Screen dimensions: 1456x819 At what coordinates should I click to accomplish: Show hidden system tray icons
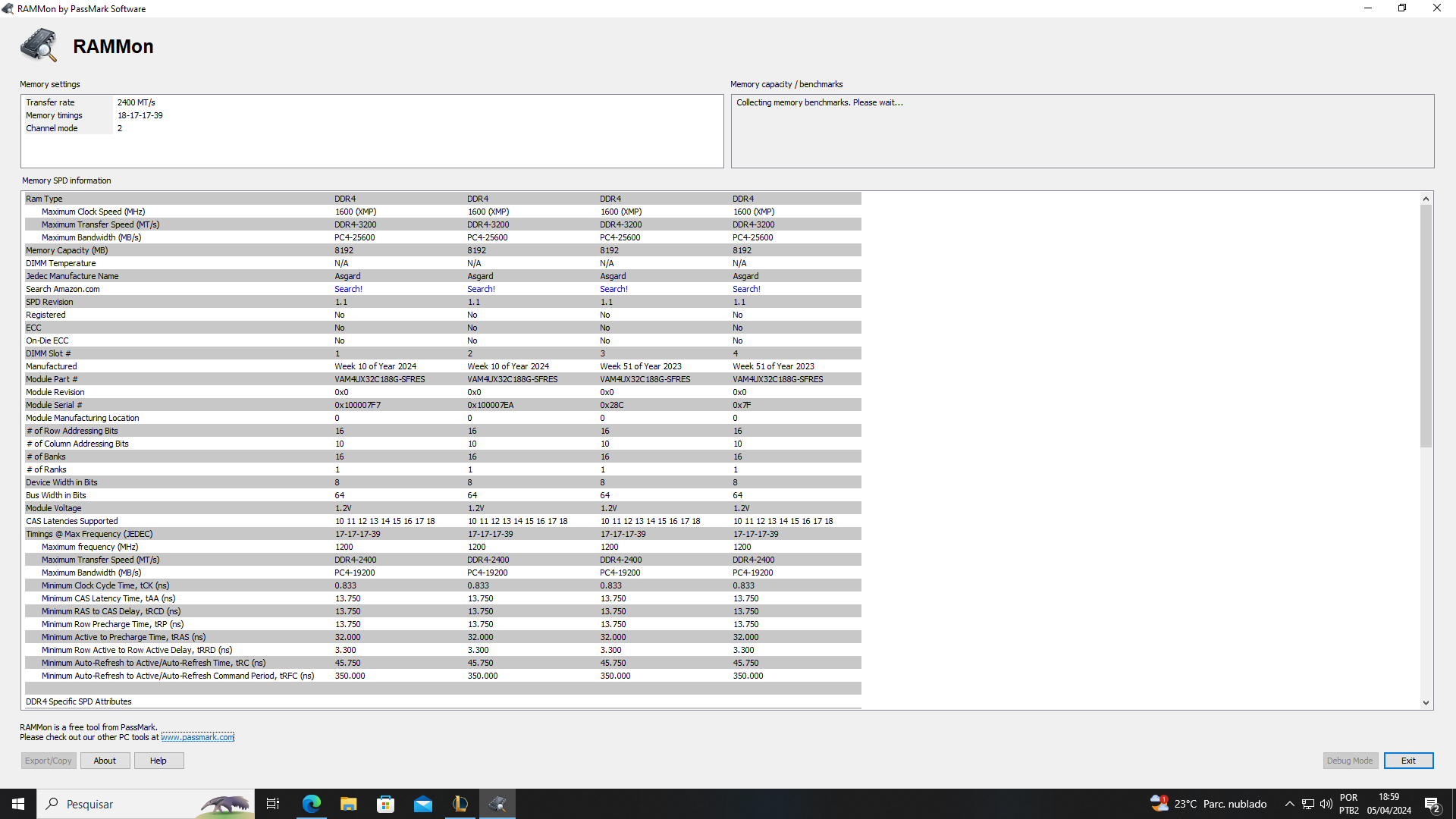pos(1289,804)
